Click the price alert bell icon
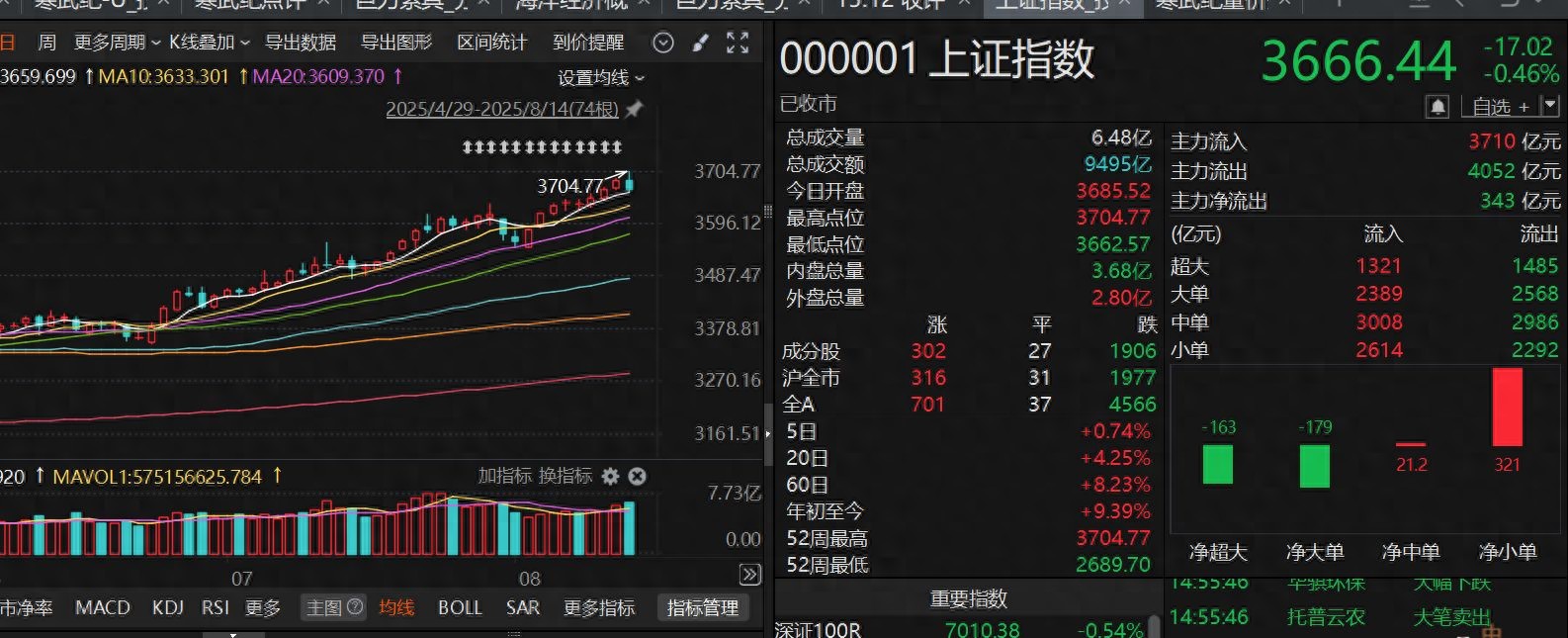Image resolution: width=1568 pixels, height=638 pixels. [1437, 106]
